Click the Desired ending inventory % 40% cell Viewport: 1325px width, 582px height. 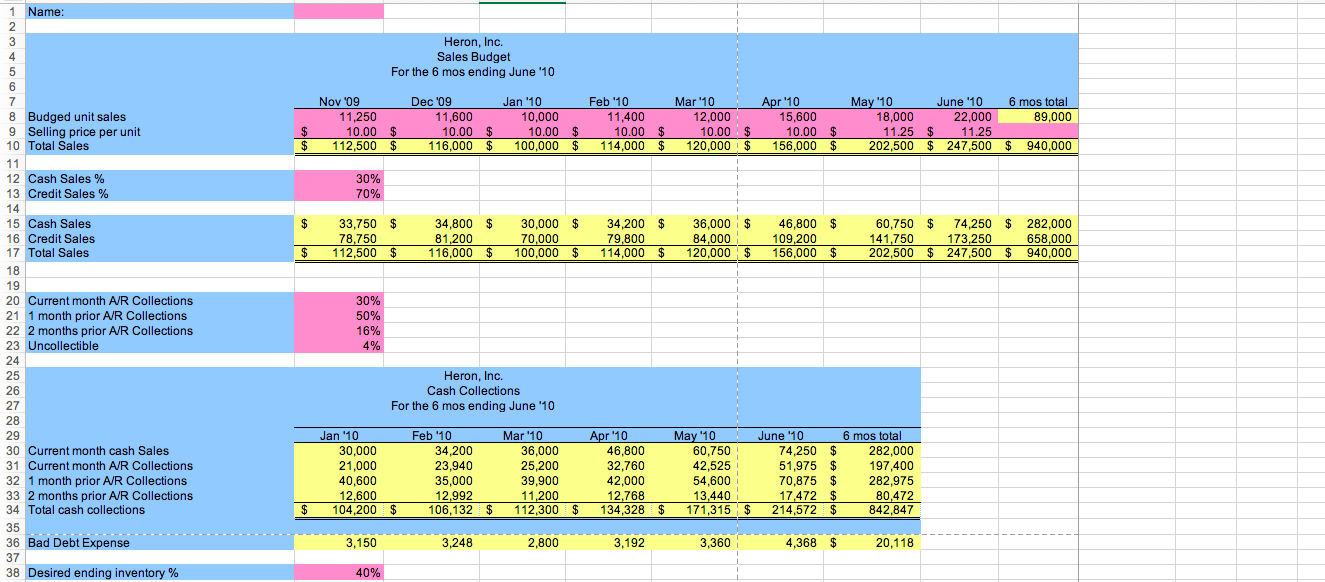[337, 572]
